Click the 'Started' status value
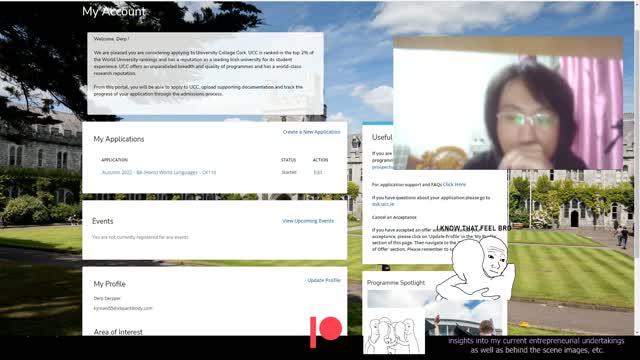This screenshot has height=360, width=640. 289,172
